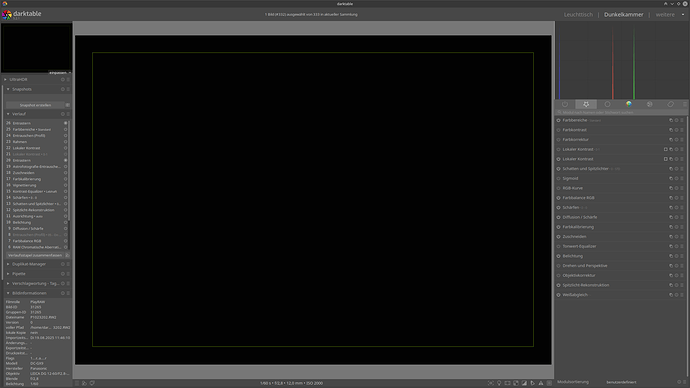The width and height of the screenshot is (690, 388).
Task: Open mask options on second Lokaler Kontrast
Action: [665, 159]
